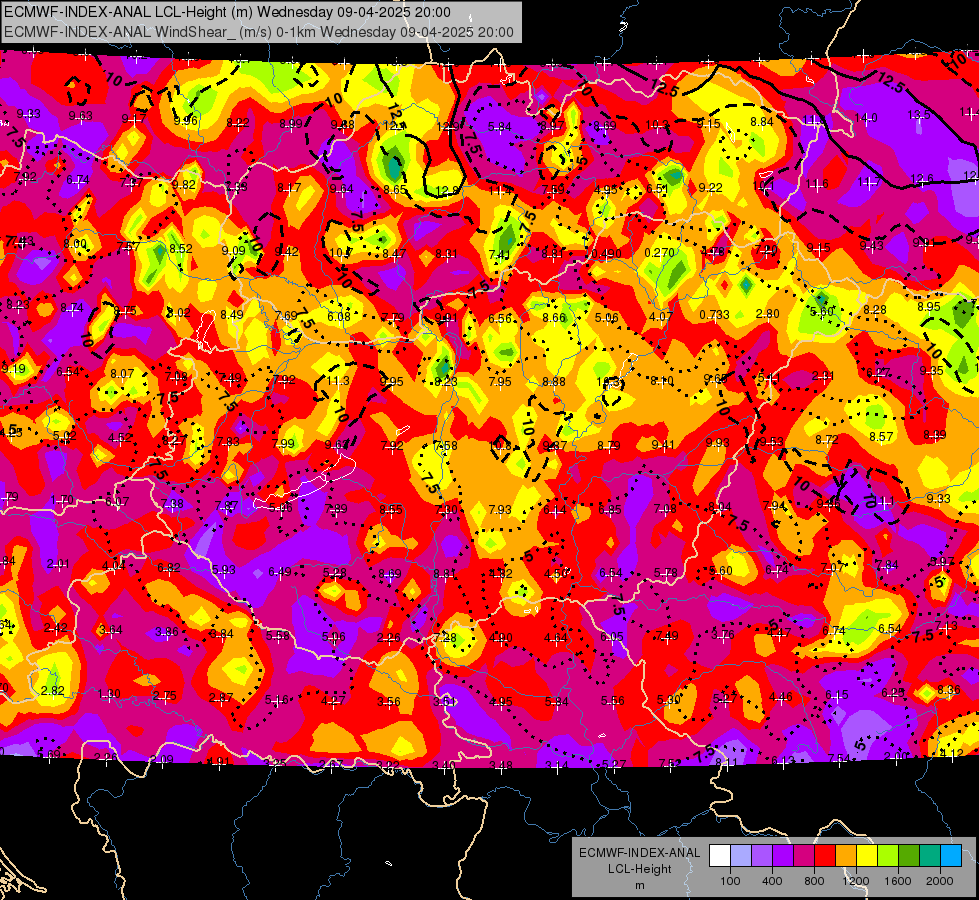The width and height of the screenshot is (979, 900).
Task: Click the legend label '1600'
Action: (x=897, y=881)
